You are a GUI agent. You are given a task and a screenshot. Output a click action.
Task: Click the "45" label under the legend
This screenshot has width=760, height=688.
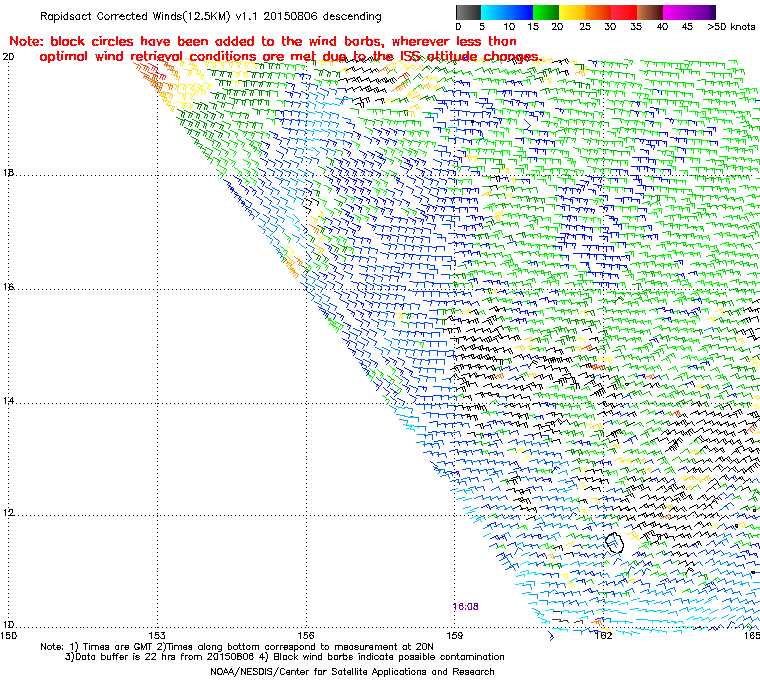click(x=687, y=27)
